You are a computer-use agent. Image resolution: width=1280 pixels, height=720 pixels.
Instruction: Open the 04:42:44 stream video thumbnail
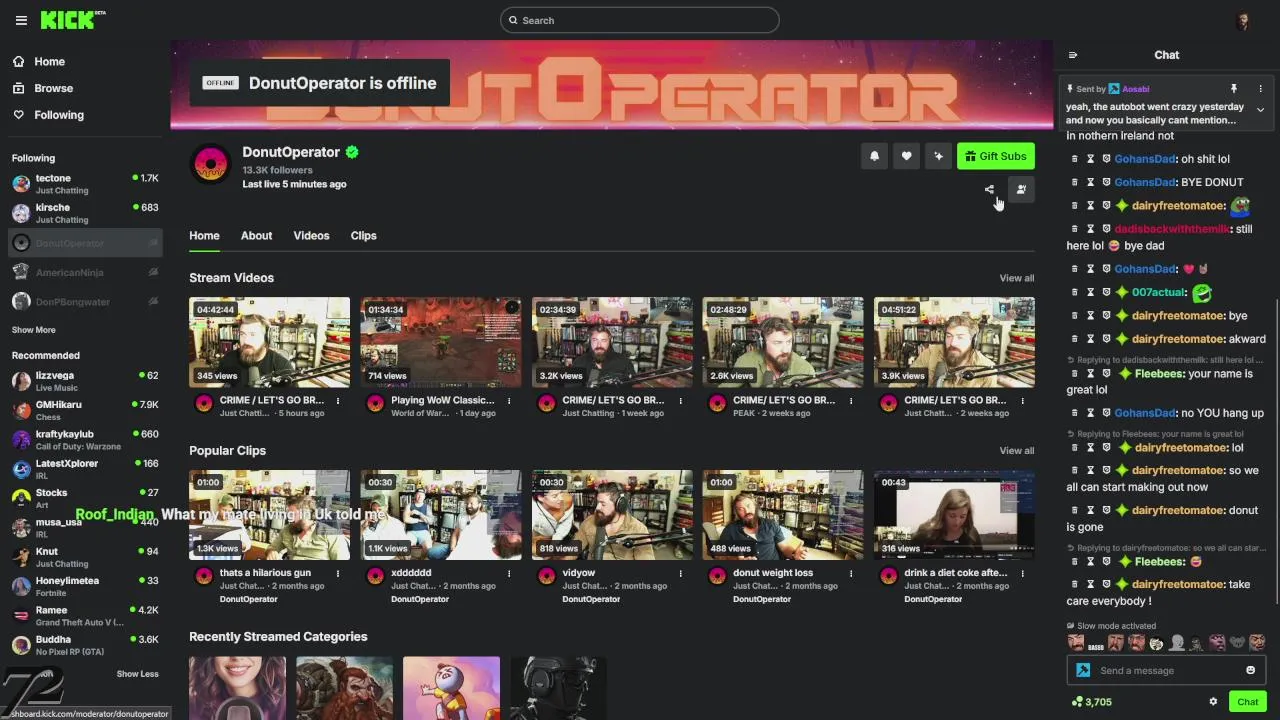click(269, 342)
